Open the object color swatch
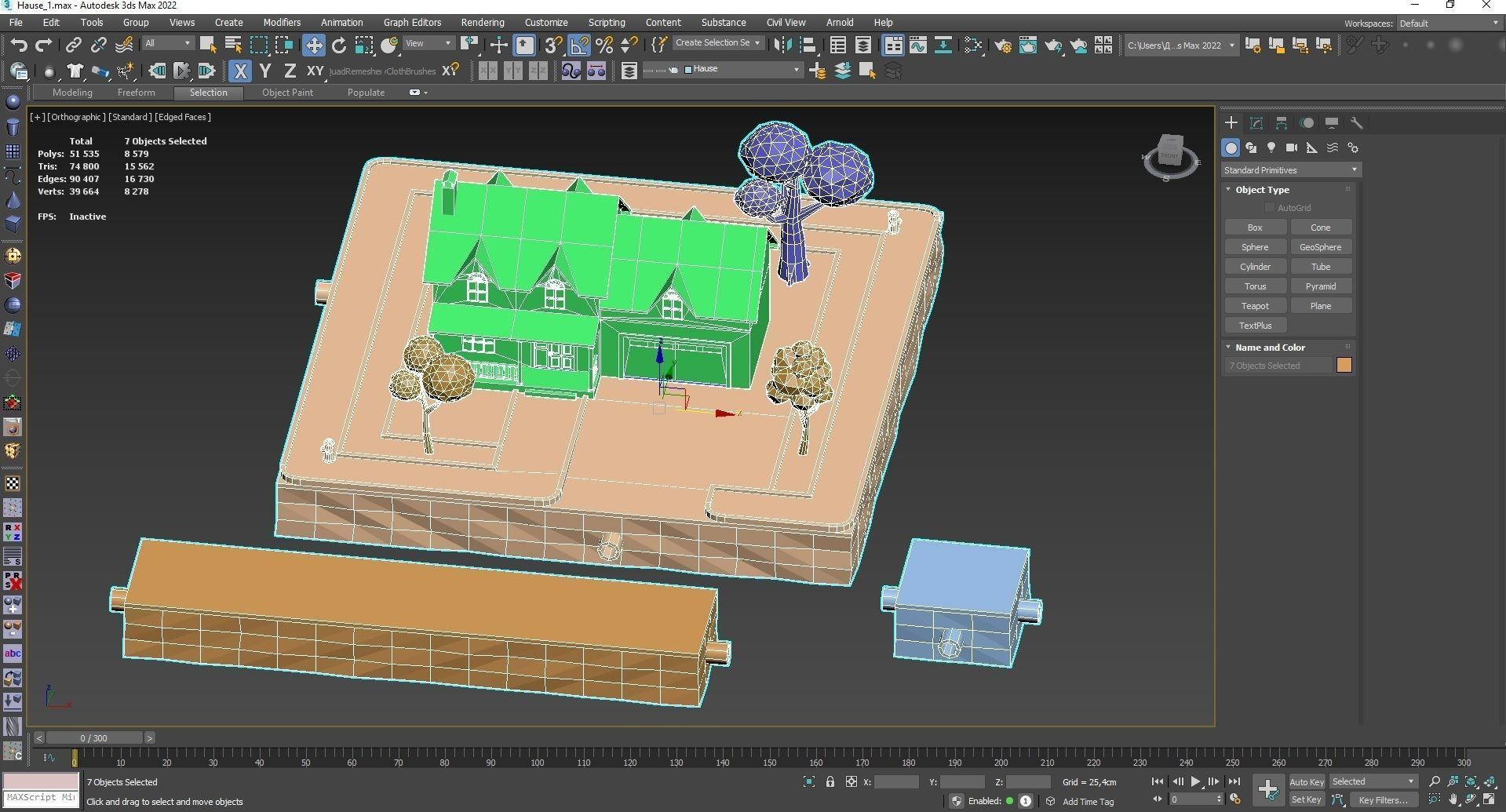1506x812 pixels. pos(1344,366)
